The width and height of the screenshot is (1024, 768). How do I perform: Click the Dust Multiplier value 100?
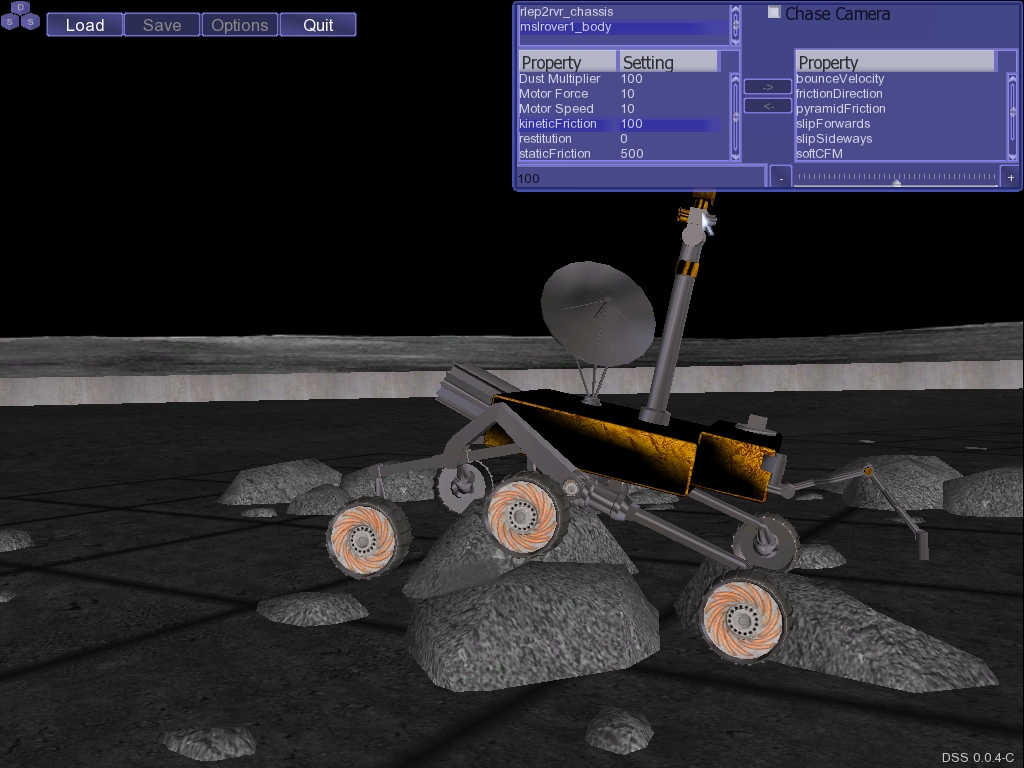pyautogui.click(x=632, y=78)
